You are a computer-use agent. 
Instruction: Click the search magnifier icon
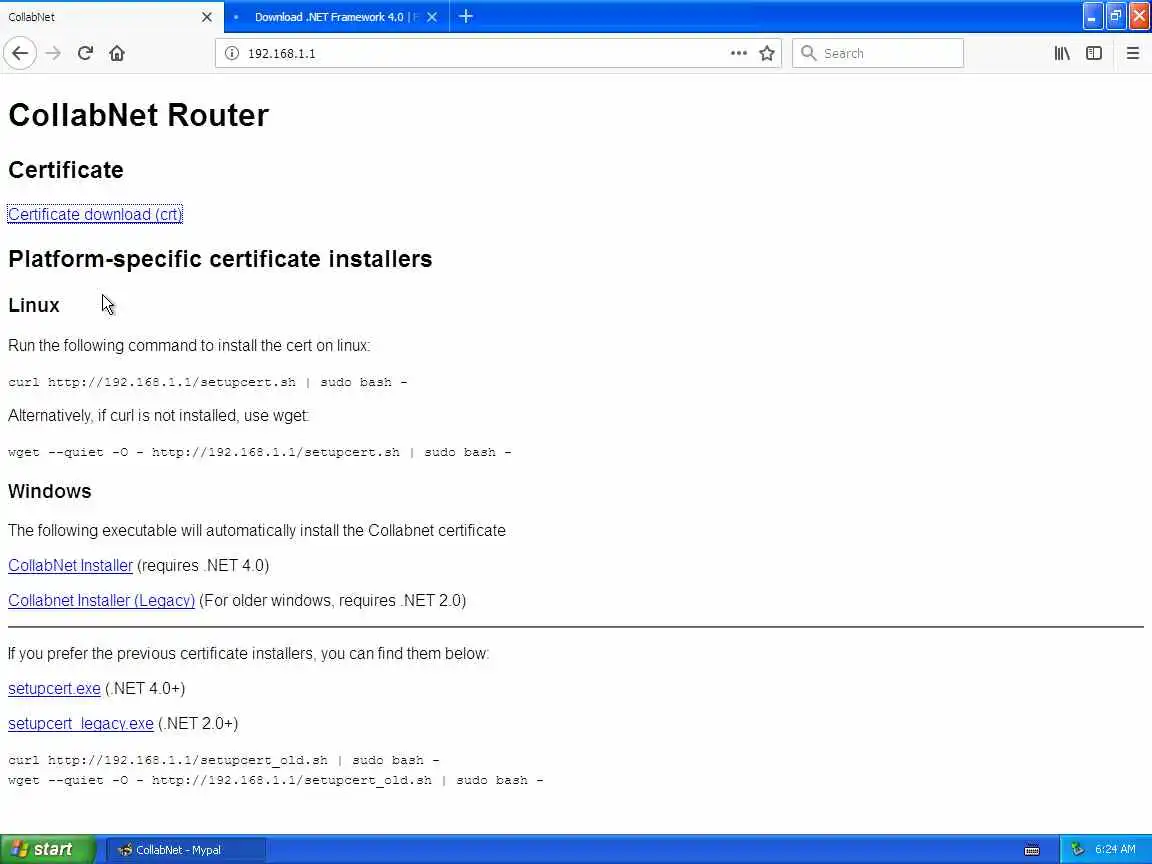pos(808,53)
